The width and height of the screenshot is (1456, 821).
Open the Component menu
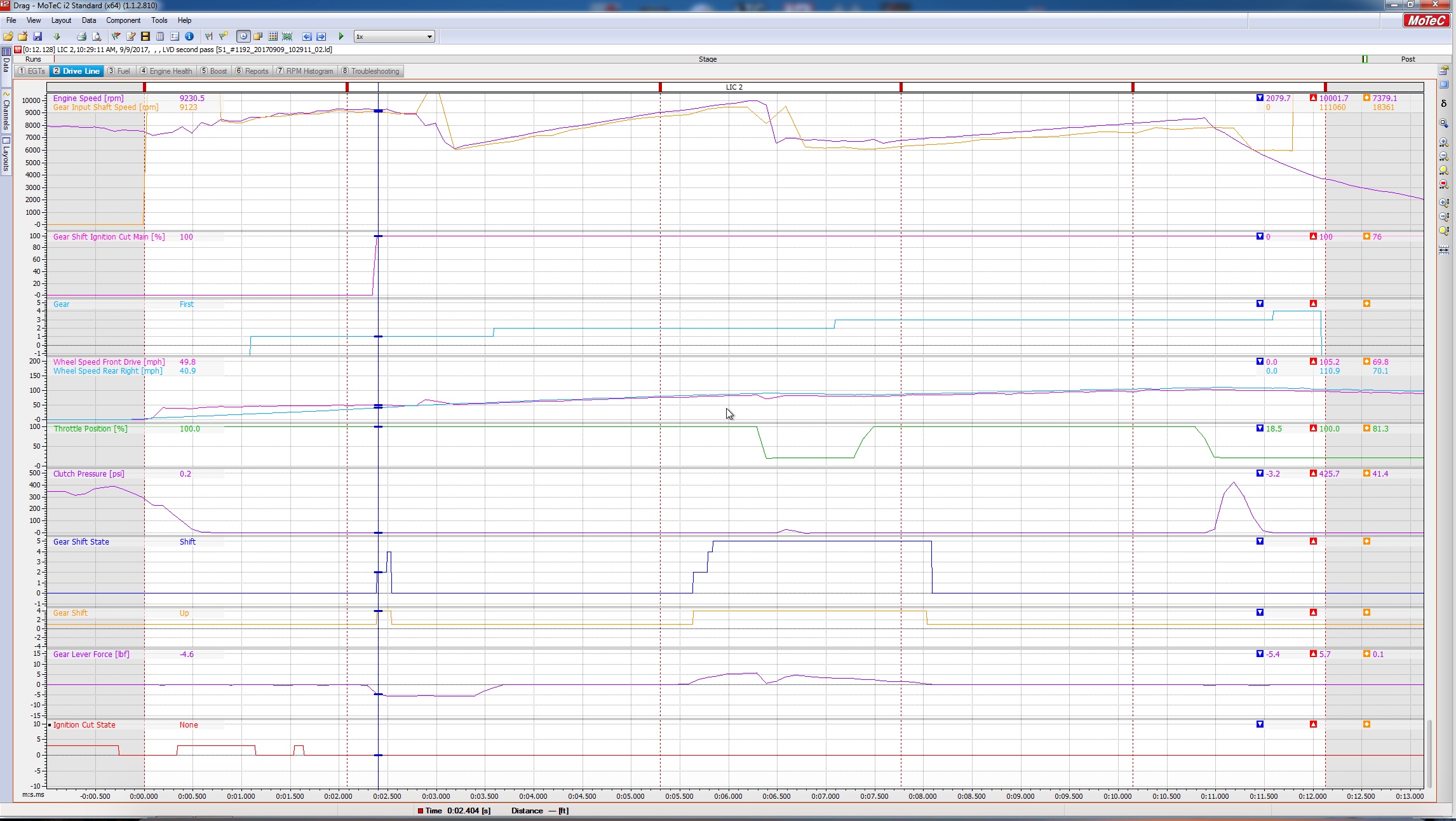click(123, 20)
